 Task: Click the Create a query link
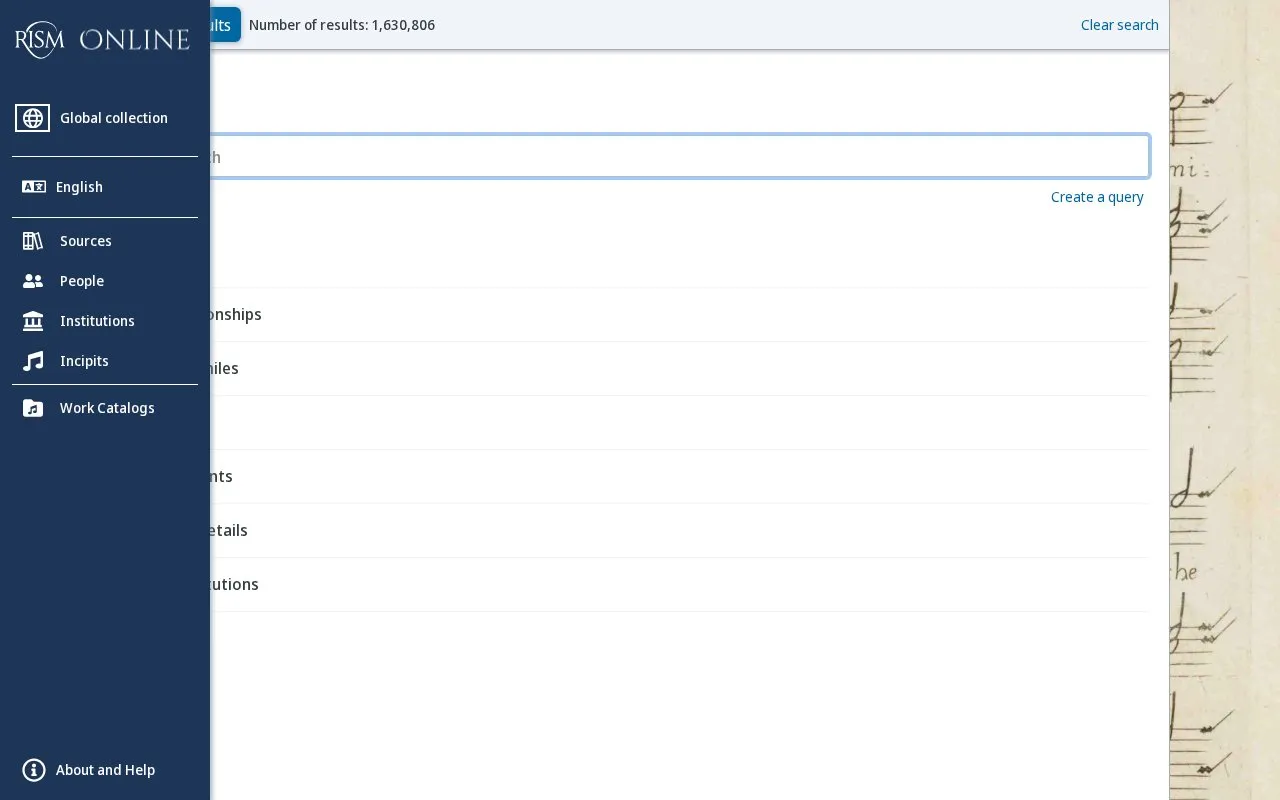[1097, 197]
